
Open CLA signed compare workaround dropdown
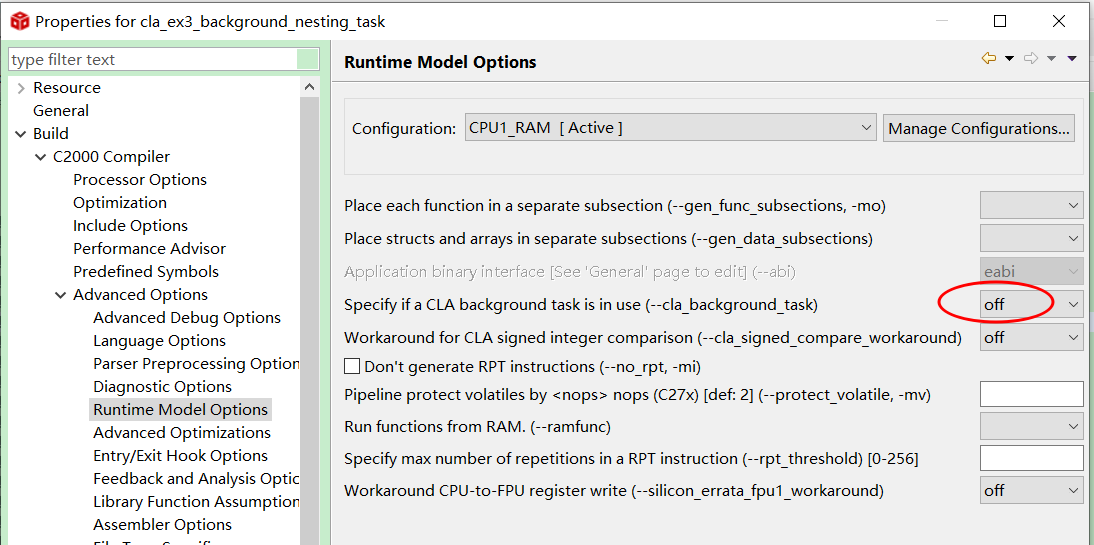pyautogui.click(x=1031, y=338)
